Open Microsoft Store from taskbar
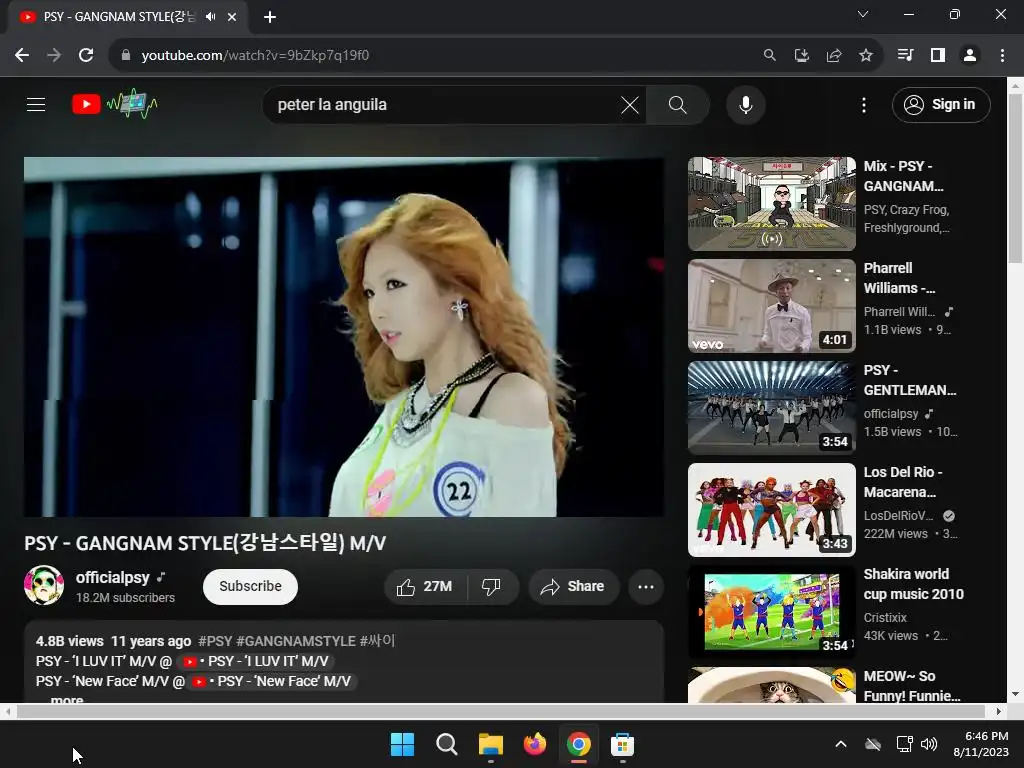The width and height of the screenshot is (1024, 768). pyautogui.click(x=622, y=744)
